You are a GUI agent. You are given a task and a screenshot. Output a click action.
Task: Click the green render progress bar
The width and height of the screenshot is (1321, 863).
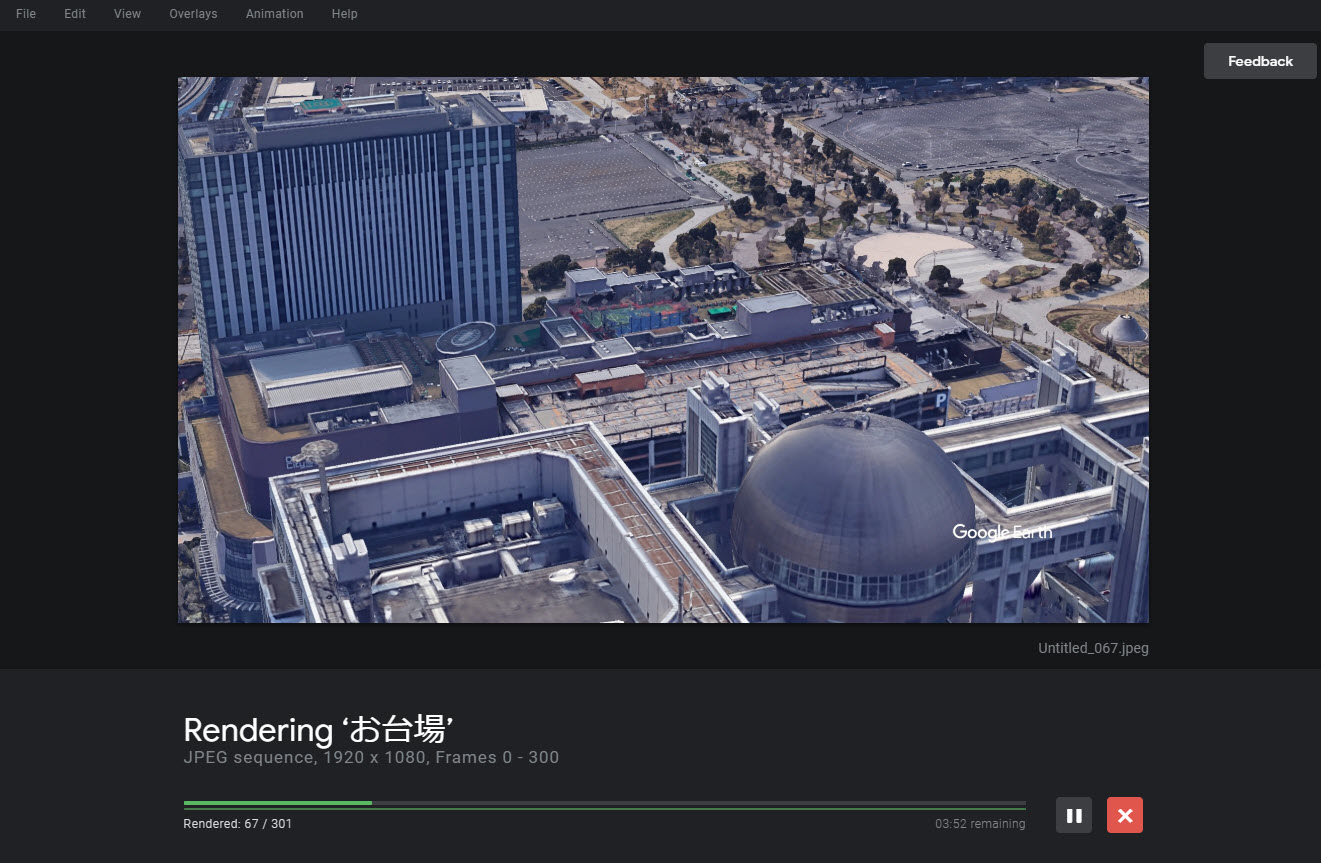coord(605,803)
